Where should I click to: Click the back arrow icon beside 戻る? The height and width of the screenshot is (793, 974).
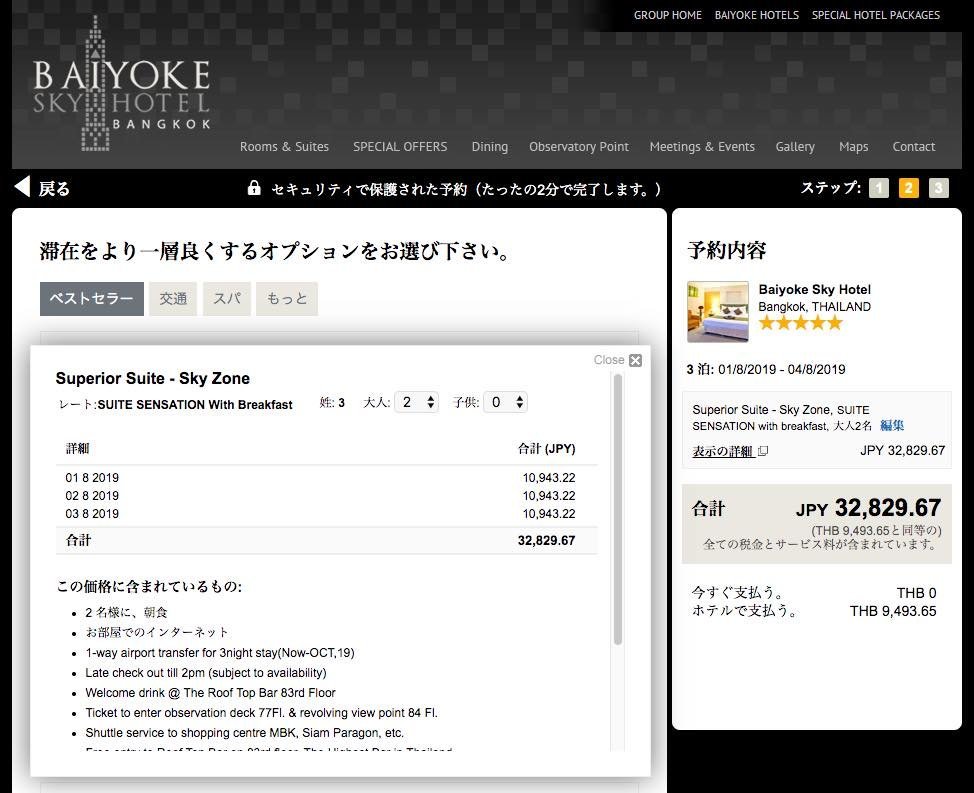coord(22,186)
